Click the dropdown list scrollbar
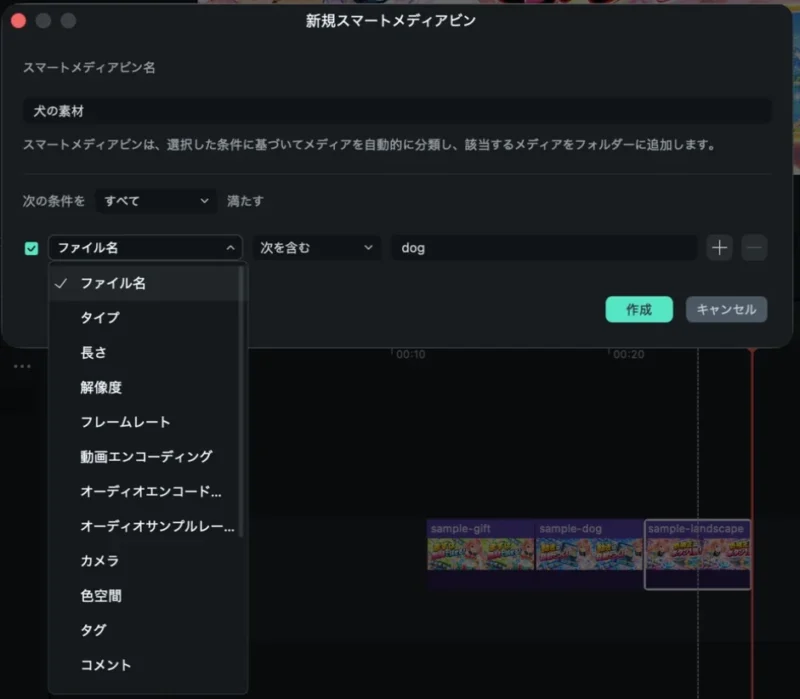The width and height of the screenshot is (800, 699). click(x=241, y=402)
